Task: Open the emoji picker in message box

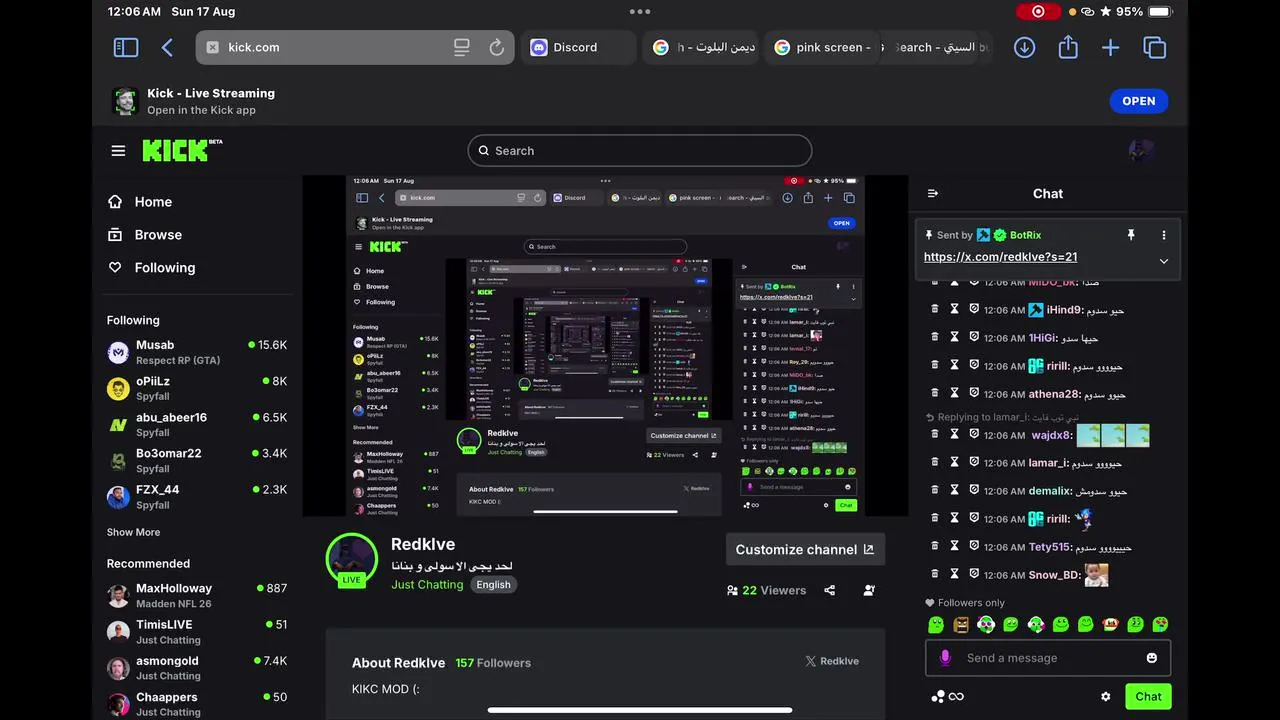Action: pyautogui.click(x=1152, y=658)
